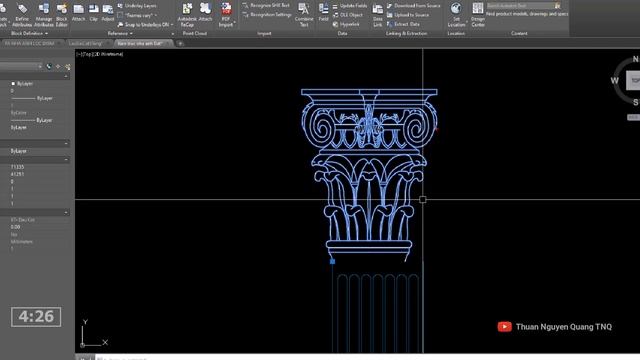Open Manage Attributes tool
This screenshot has height=360, width=640.
click(x=44, y=15)
